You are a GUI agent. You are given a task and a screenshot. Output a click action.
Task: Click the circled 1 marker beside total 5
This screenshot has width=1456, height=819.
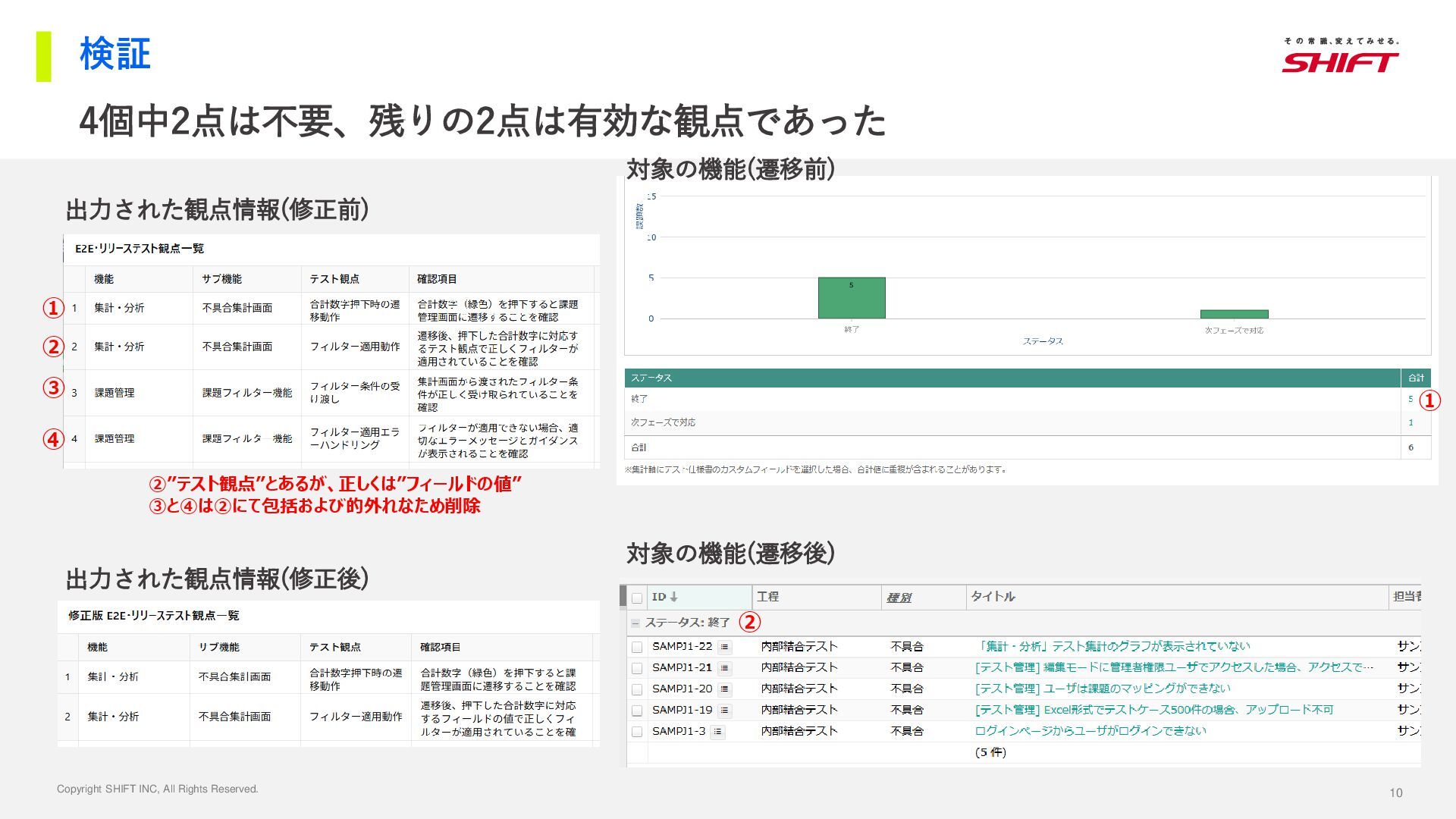1429,400
